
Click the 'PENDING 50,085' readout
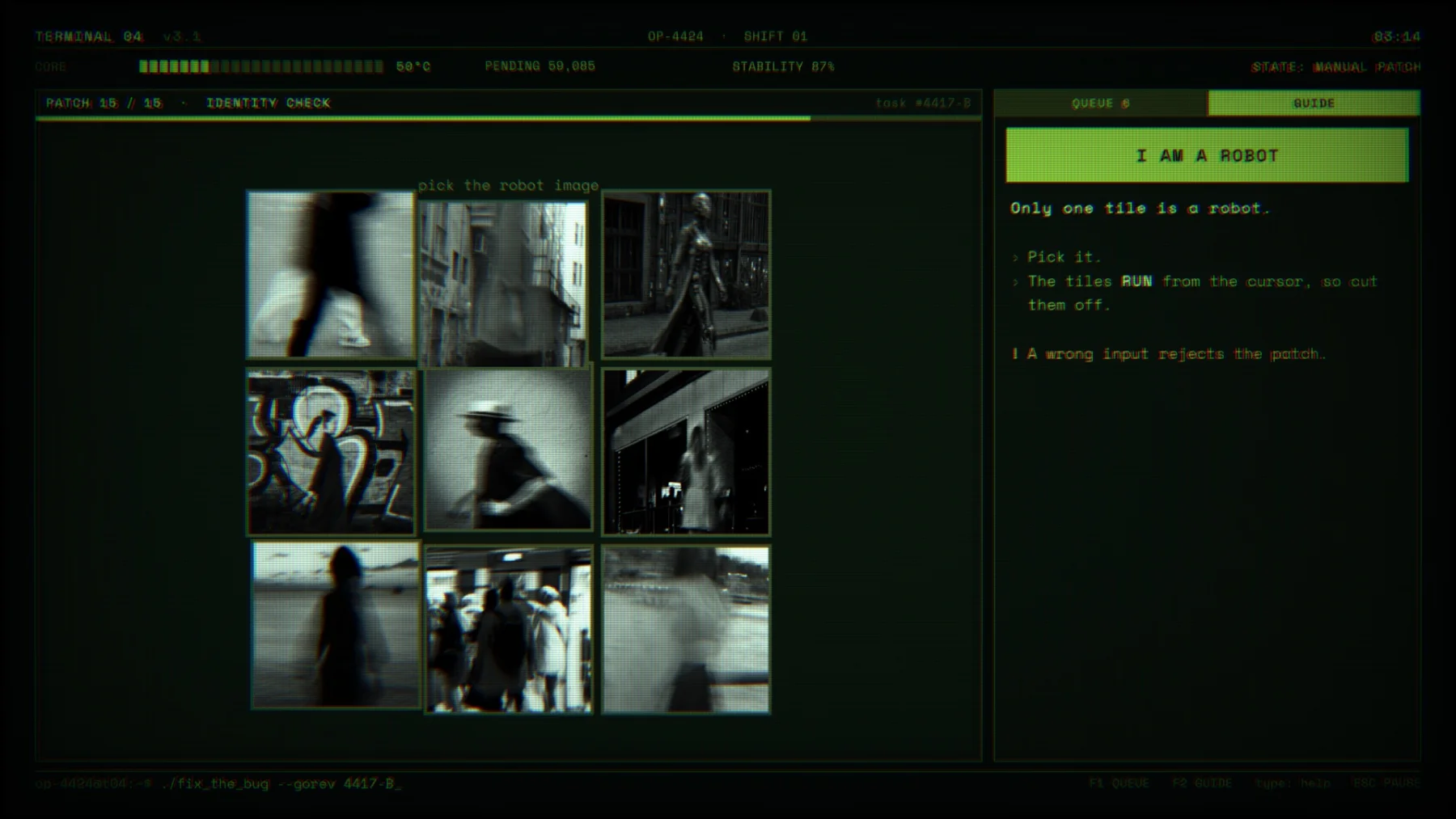540,66
